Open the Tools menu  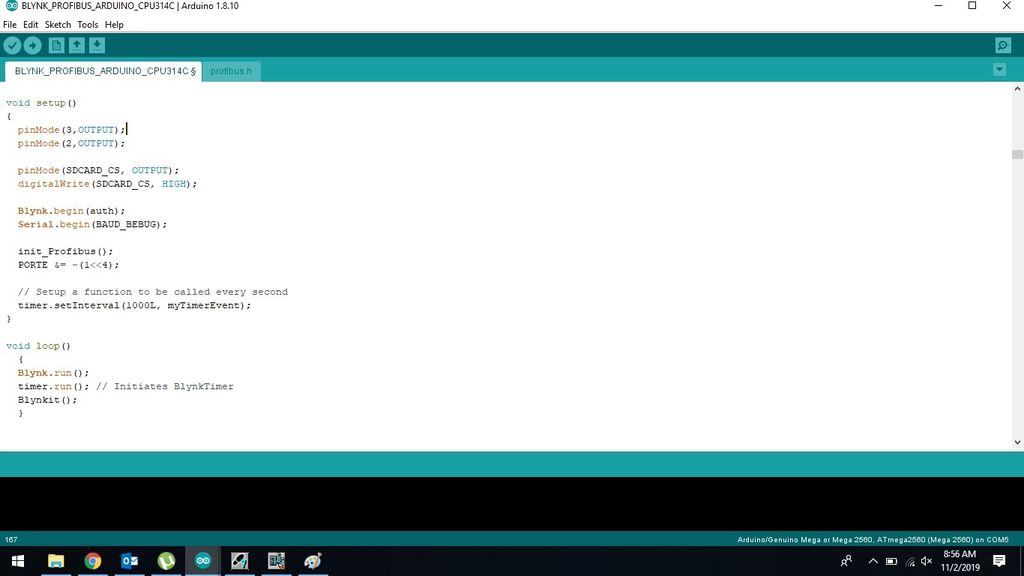point(88,25)
